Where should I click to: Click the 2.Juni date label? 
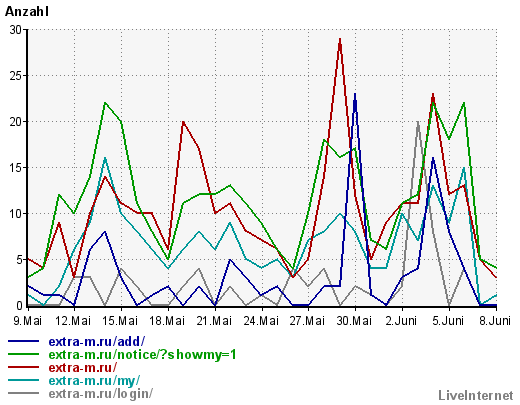click(x=401, y=321)
